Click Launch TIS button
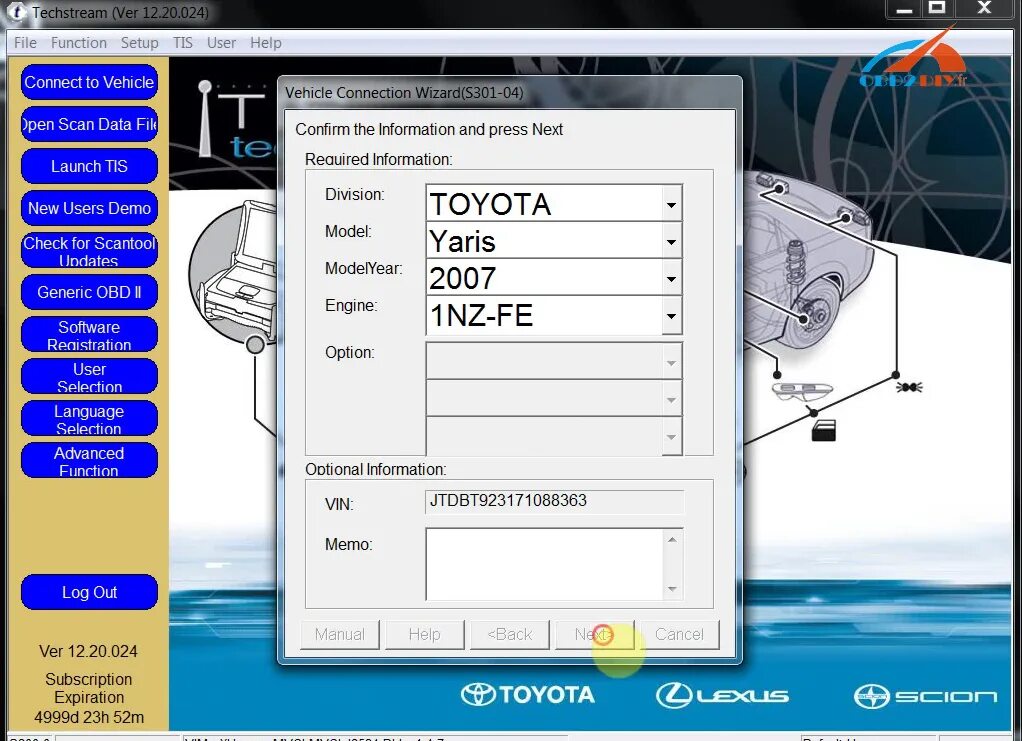This screenshot has width=1022, height=741. coord(89,166)
